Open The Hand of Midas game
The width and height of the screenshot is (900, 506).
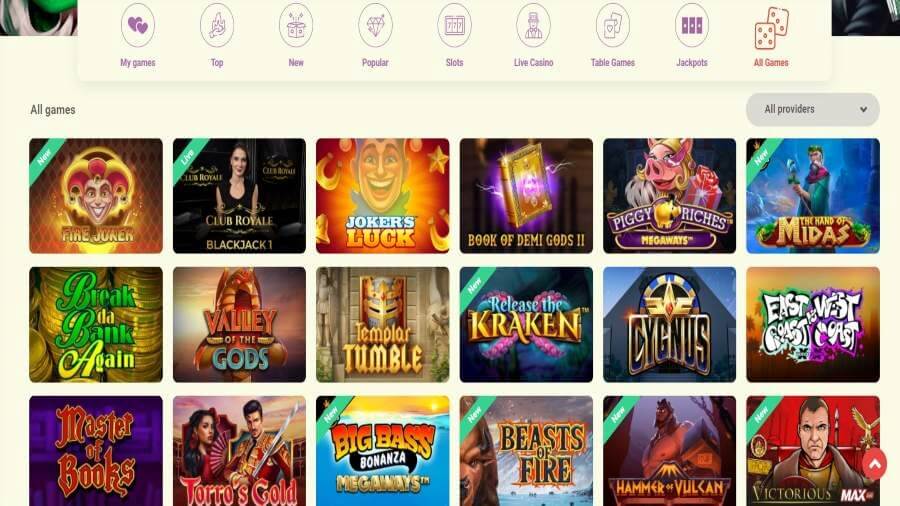click(x=813, y=196)
